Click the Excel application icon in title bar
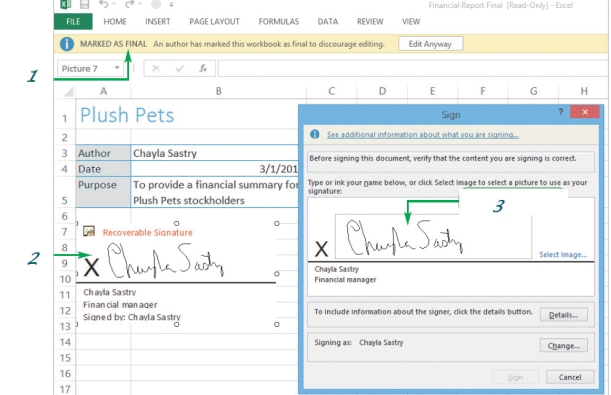This screenshot has width=611, height=395. pos(65,4)
